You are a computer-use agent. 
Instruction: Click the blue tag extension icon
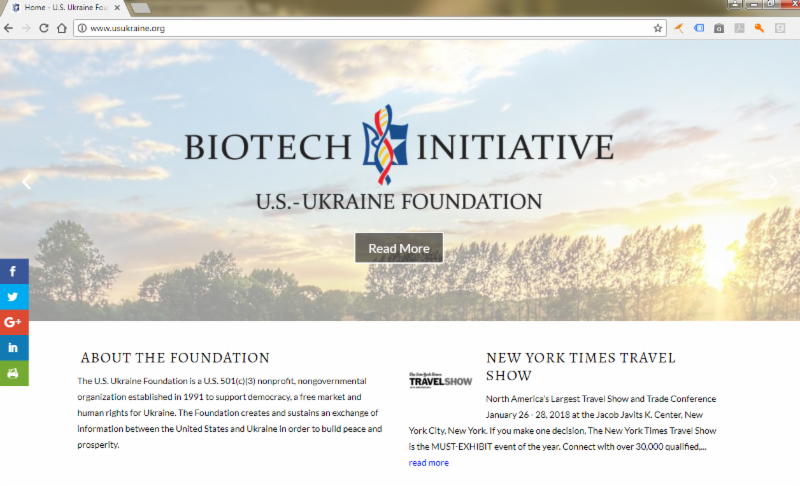coord(699,28)
